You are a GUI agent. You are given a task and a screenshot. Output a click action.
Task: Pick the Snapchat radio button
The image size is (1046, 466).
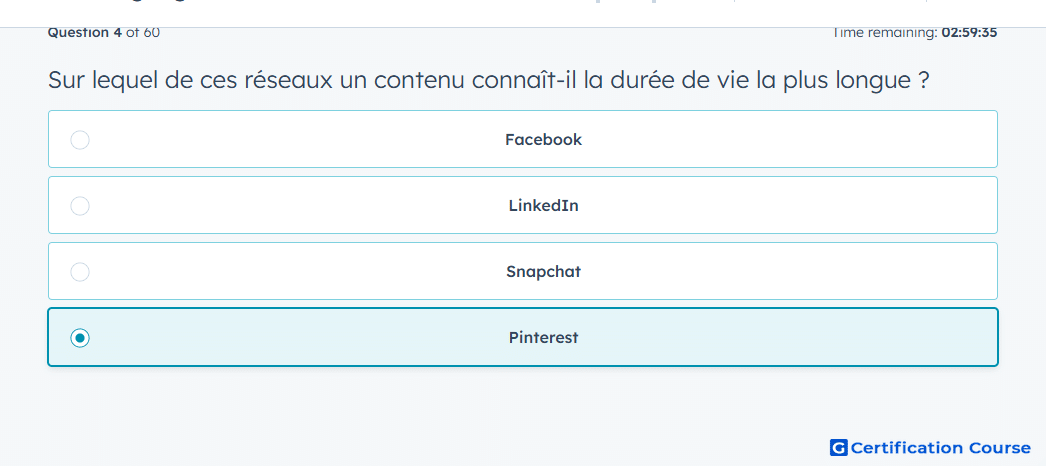point(80,272)
